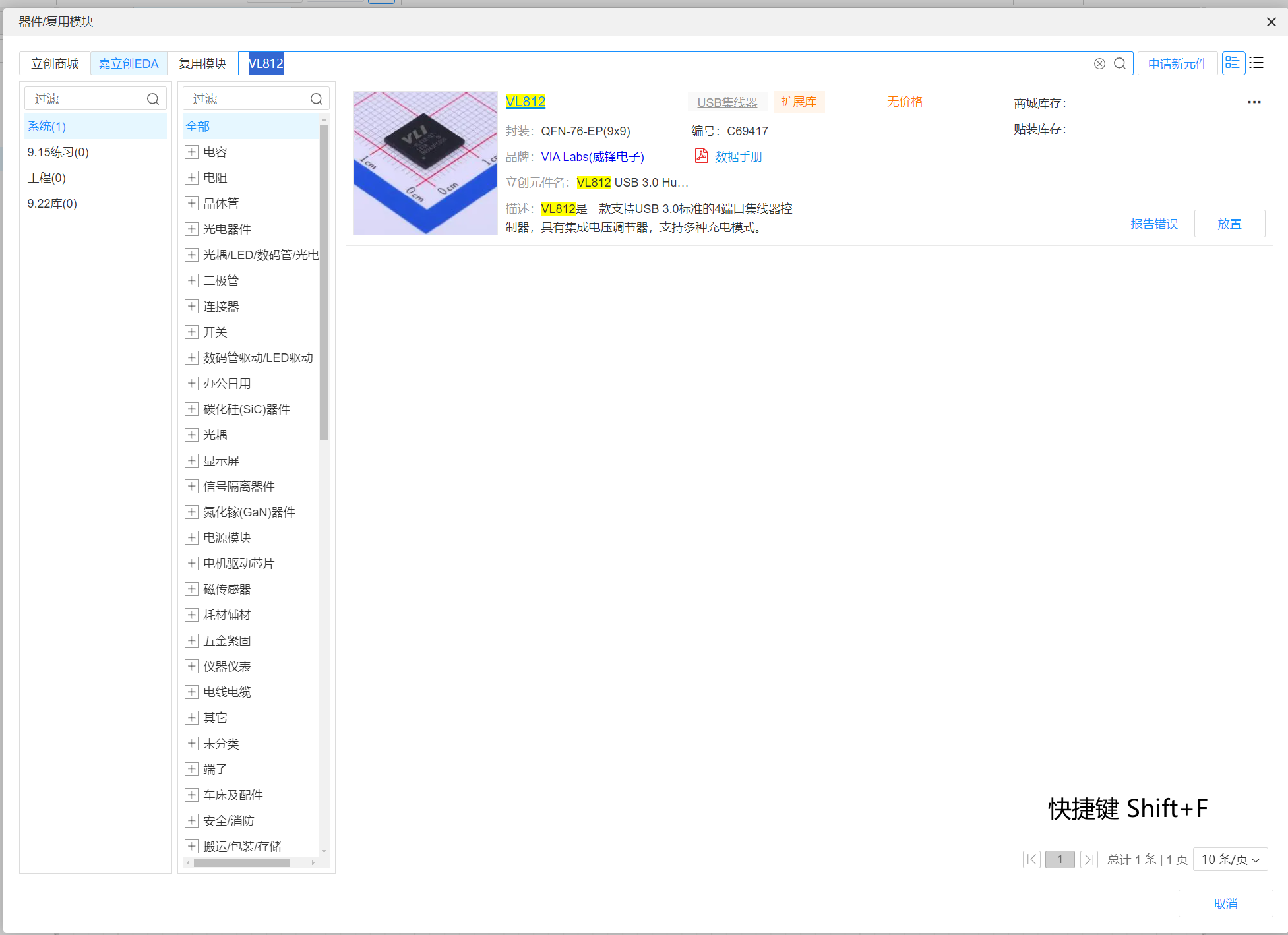Click the VL812 chip thumbnail image
Image resolution: width=1288 pixels, height=935 pixels.
pos(425,163)
